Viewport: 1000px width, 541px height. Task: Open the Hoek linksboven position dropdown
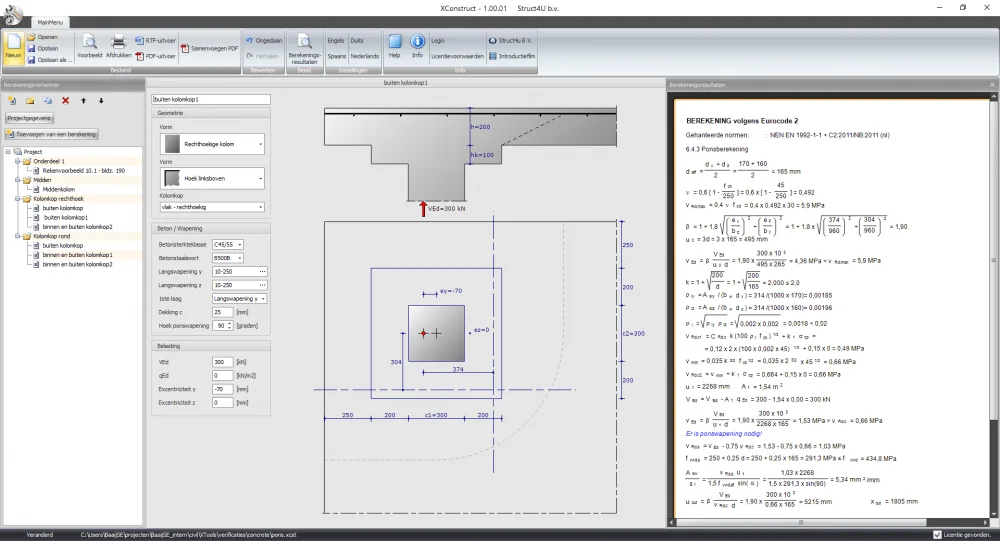pyautogui.click(x=212, y=179)
